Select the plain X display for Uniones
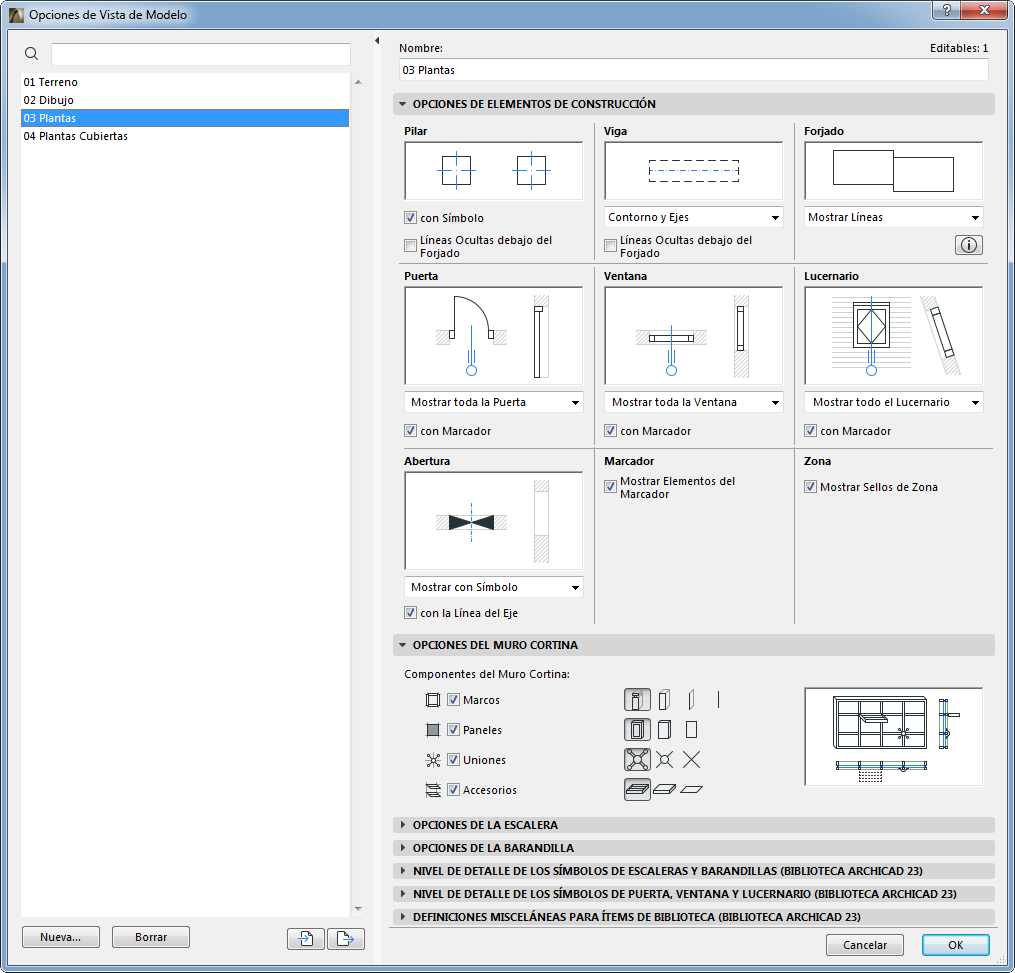 pyautogui.click(x=692, y=759)
